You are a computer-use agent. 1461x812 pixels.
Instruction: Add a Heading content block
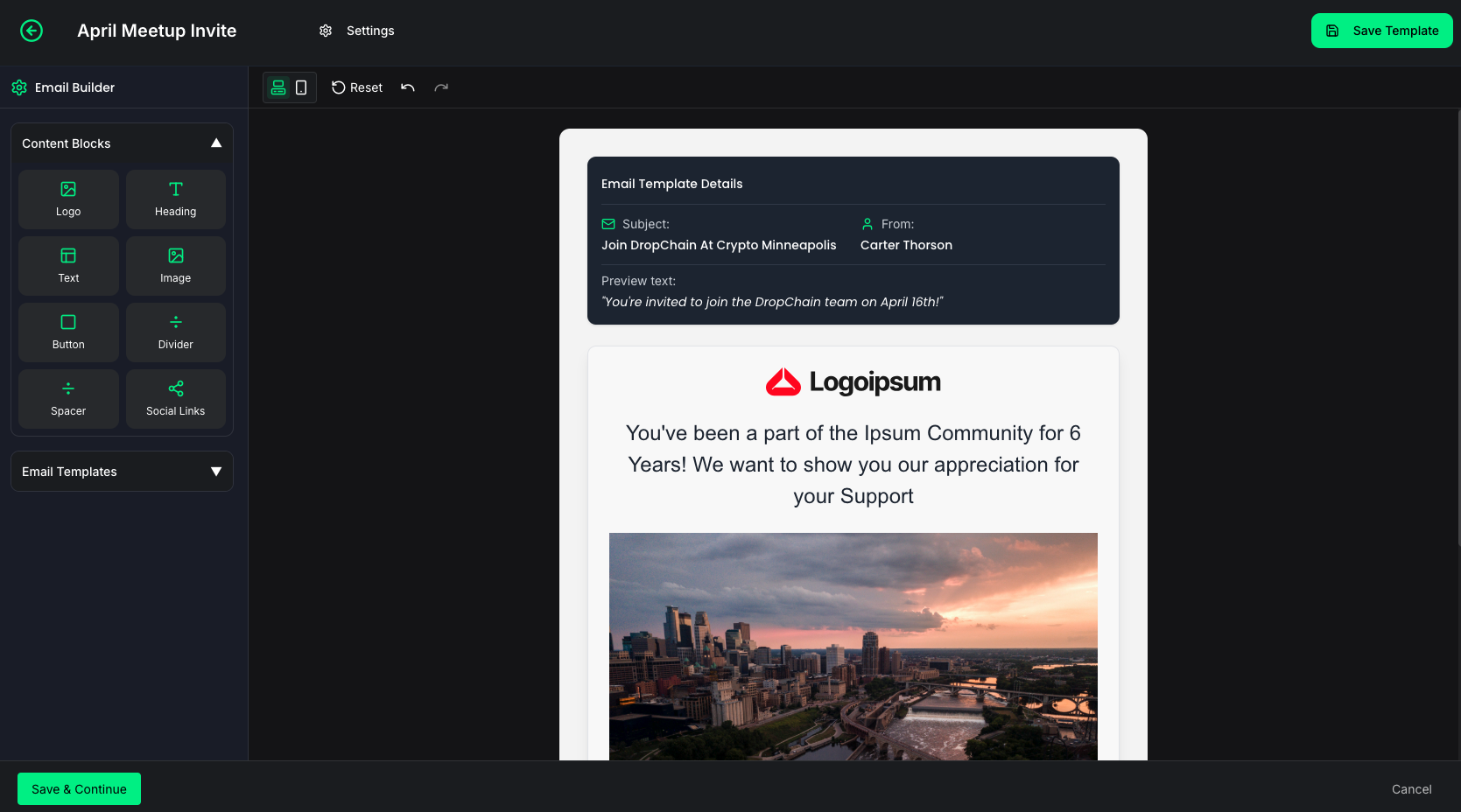point(176,199)
